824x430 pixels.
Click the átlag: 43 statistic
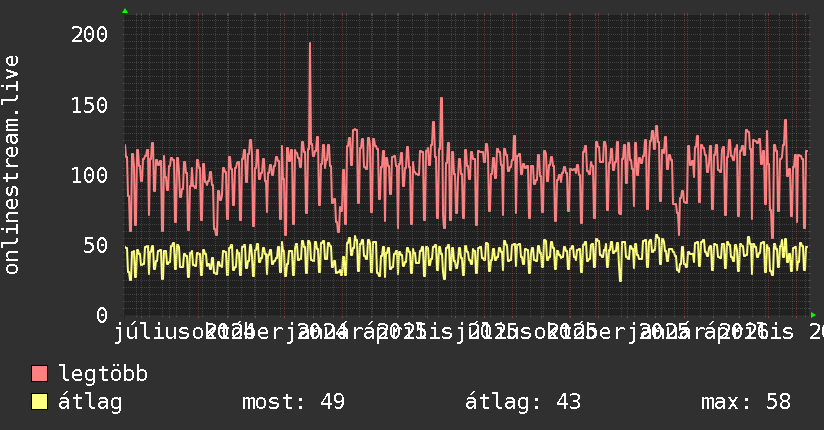(x=523, y=402)
